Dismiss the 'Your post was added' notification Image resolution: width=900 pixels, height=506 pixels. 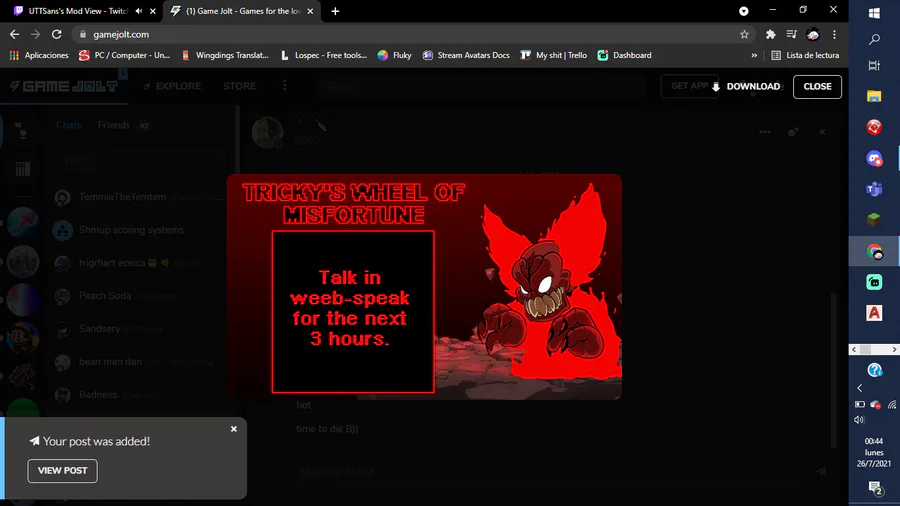point(234,429)
